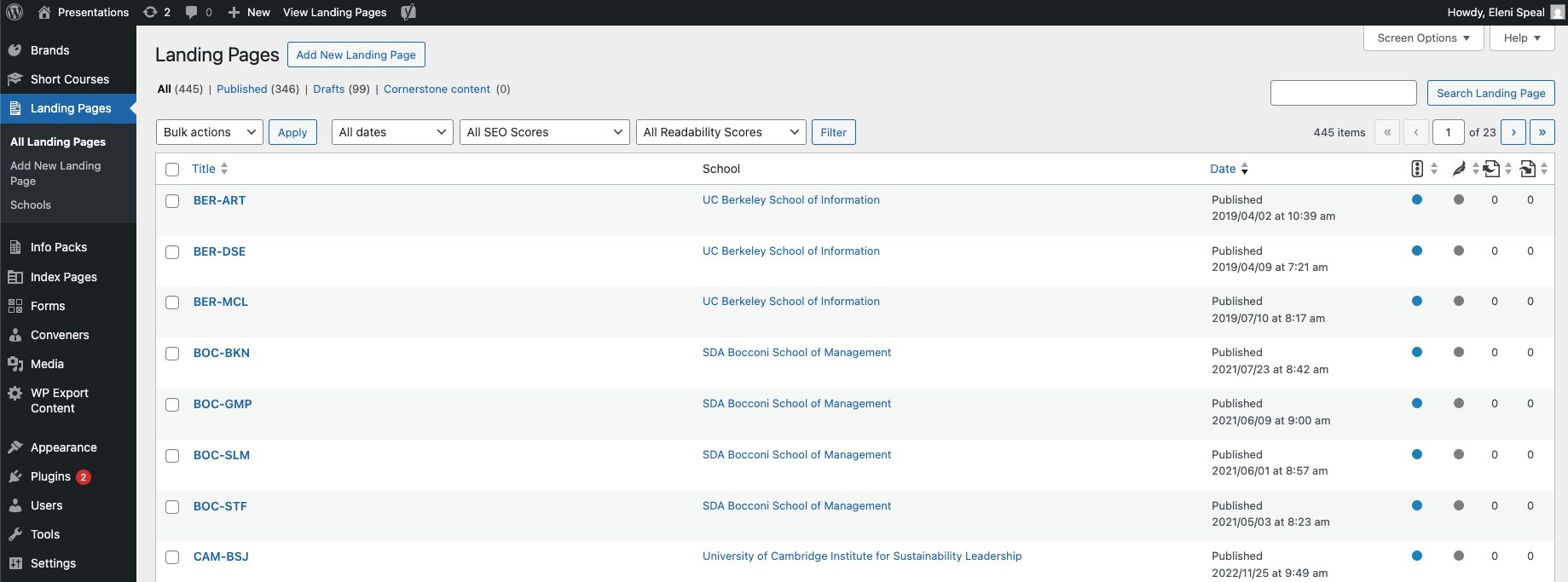Jump to last page double arrow

pos(1542,132)
